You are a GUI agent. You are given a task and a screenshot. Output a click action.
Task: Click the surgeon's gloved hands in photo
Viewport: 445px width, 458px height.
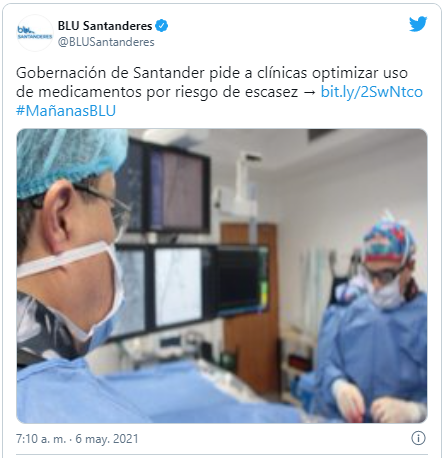(x=377, y=403)
